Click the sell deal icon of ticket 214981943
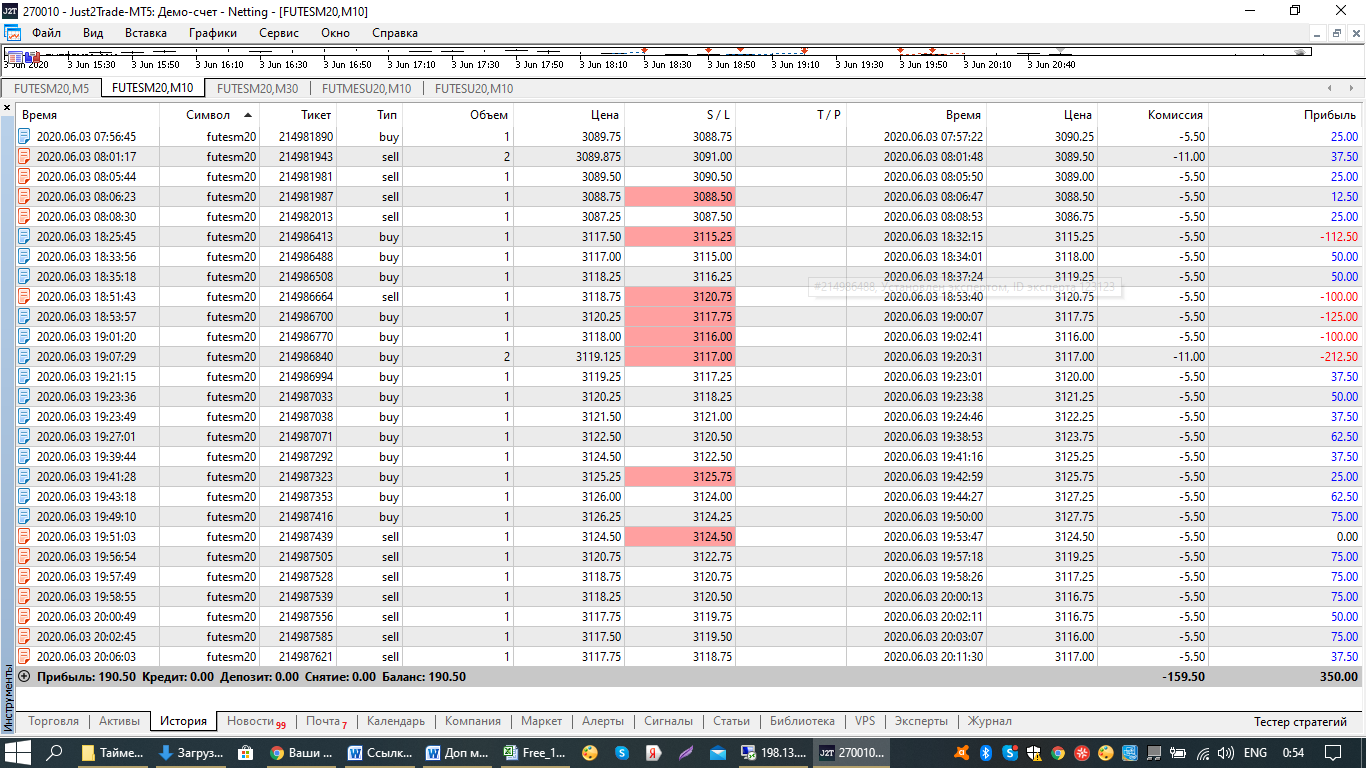 point(25,157)
